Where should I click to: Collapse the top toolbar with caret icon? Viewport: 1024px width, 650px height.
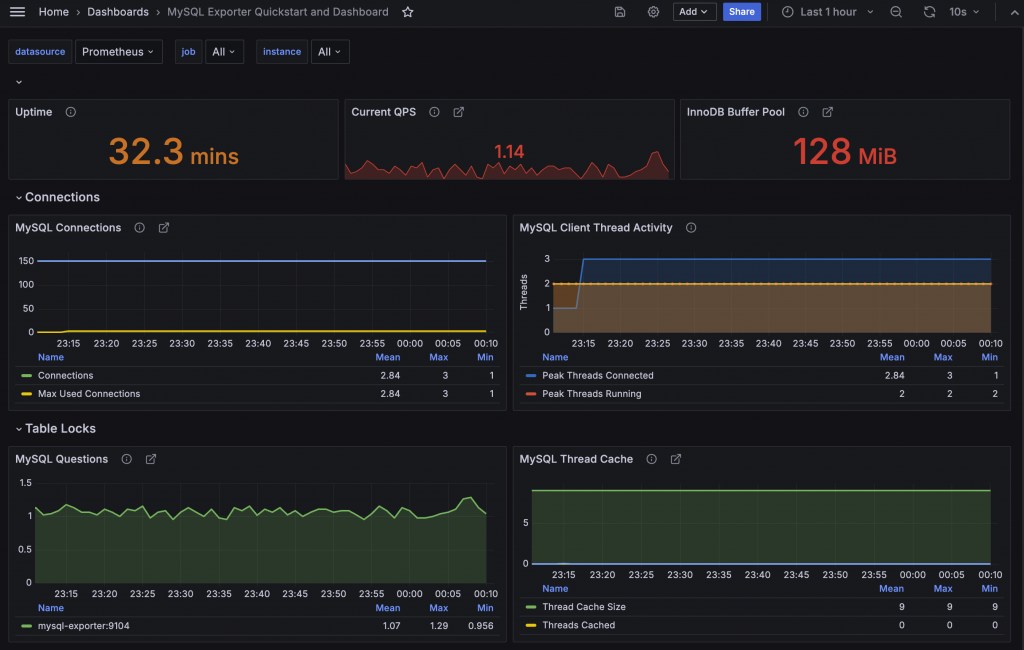point(1014,12)
